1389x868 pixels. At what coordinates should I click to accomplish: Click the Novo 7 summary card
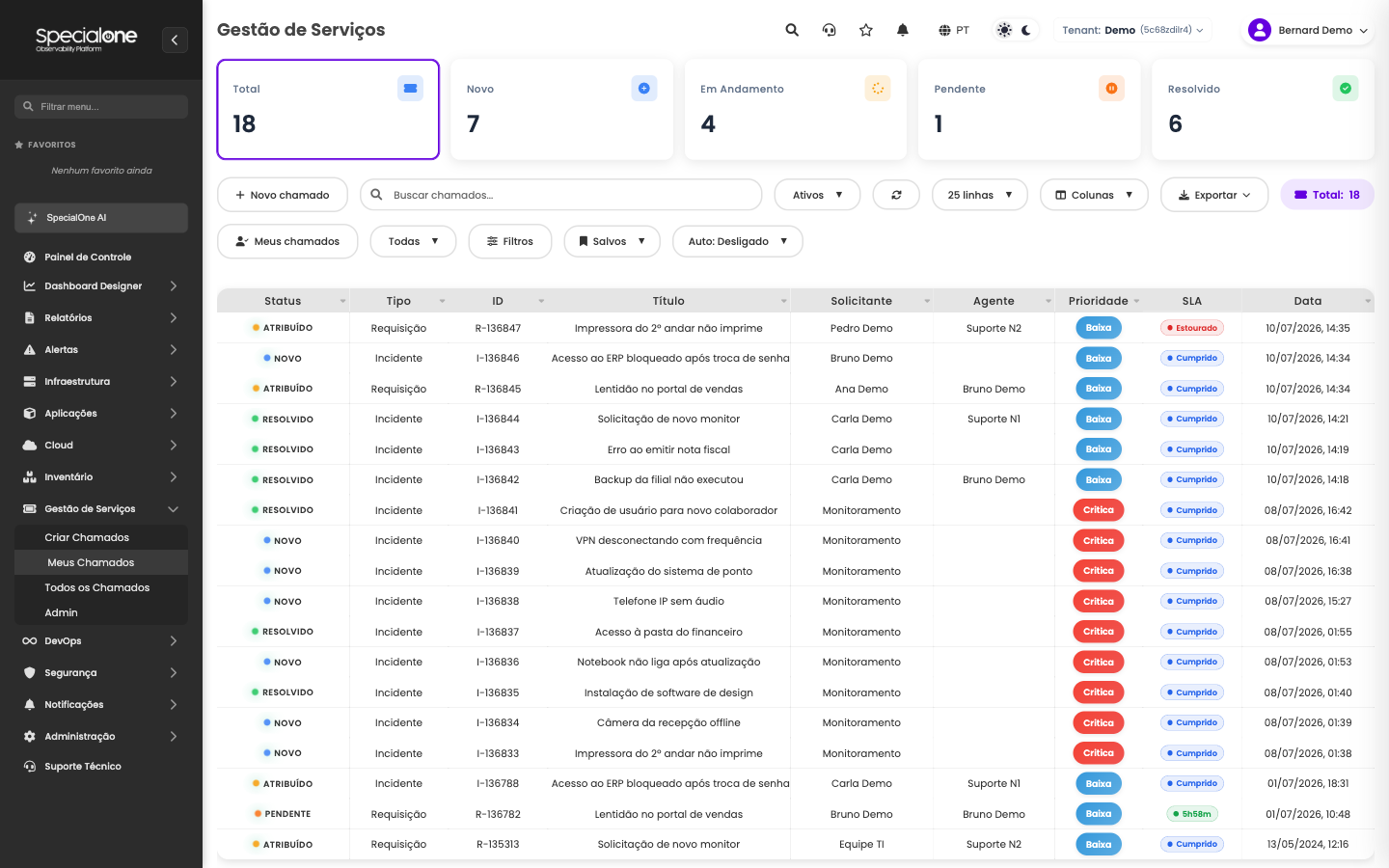[x=561, y=109]
